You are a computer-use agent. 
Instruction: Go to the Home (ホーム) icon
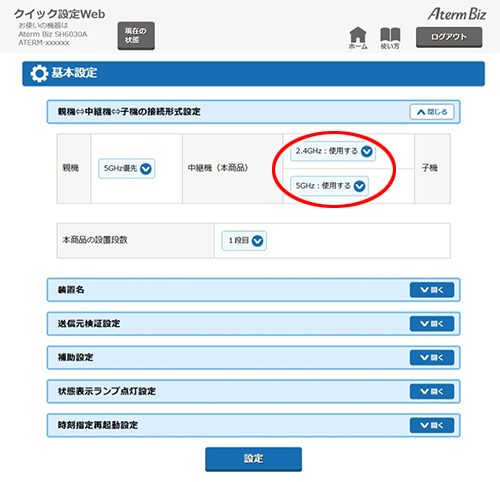click(358, 38)
